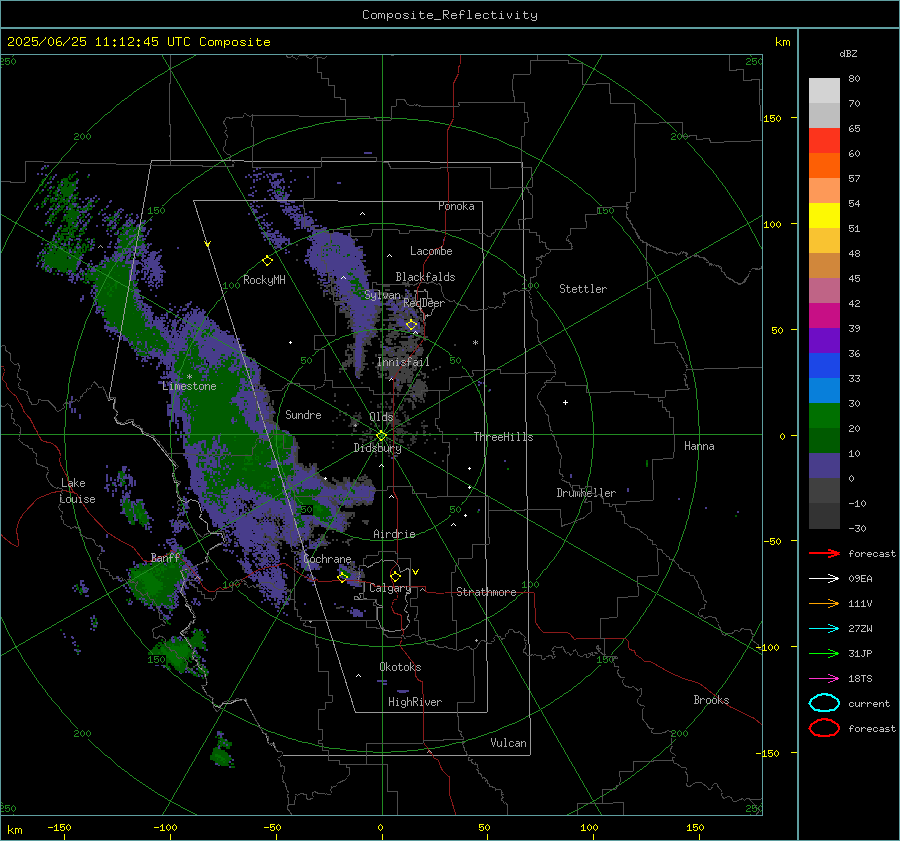Click the Blackfalds label
The image size is (900, 841).
click(x=425, y=277)
